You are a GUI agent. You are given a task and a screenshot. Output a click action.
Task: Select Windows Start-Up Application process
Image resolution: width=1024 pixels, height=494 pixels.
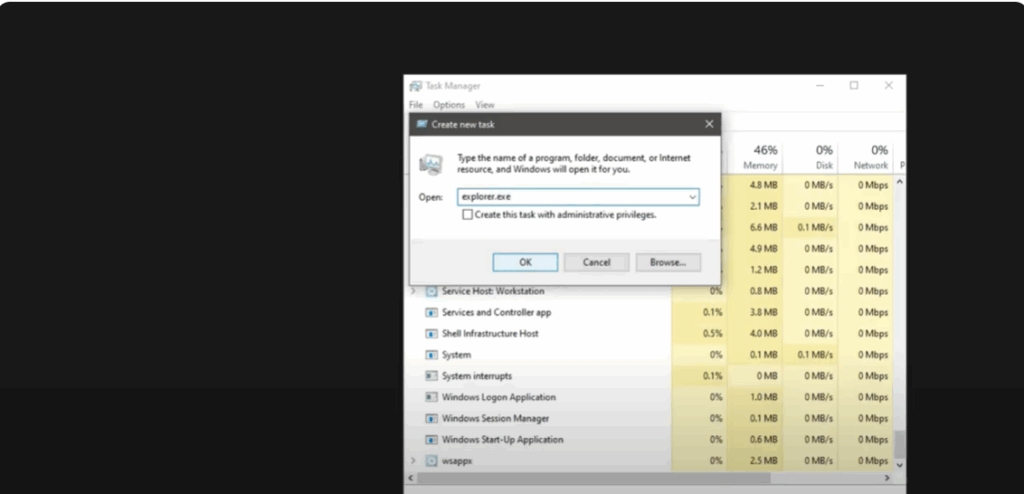[x=502, y=440]
